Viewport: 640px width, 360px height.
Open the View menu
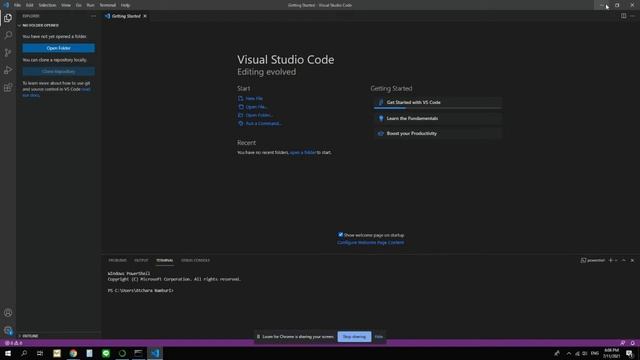click(x=66, y=5)
